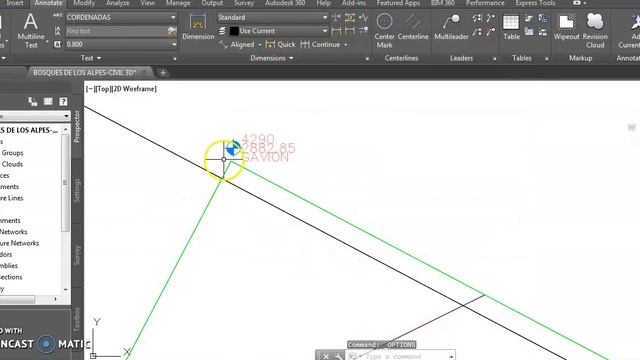Open the Use Current dimension layer dropdown
The width and height of the screenshot is (640, 360).
[x=325, y=31]
